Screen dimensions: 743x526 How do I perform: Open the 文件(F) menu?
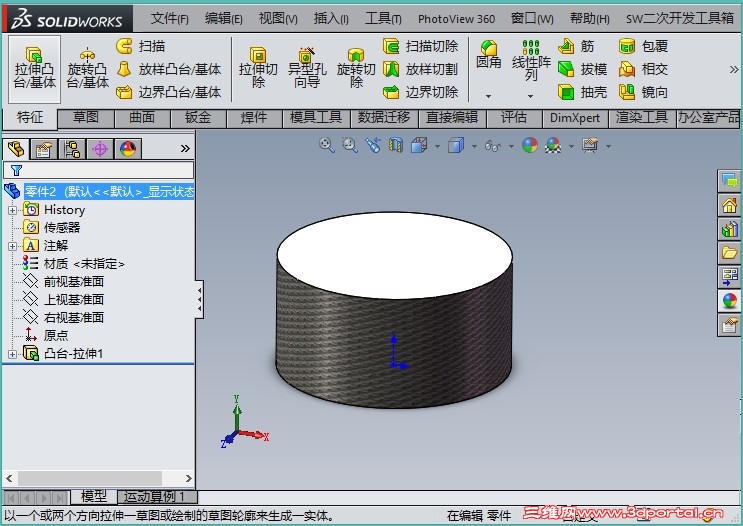[169, 19]
